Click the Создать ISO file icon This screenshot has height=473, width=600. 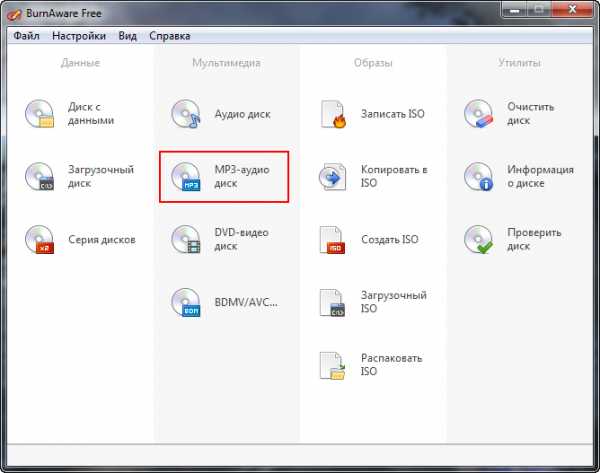tap(332, 240)
